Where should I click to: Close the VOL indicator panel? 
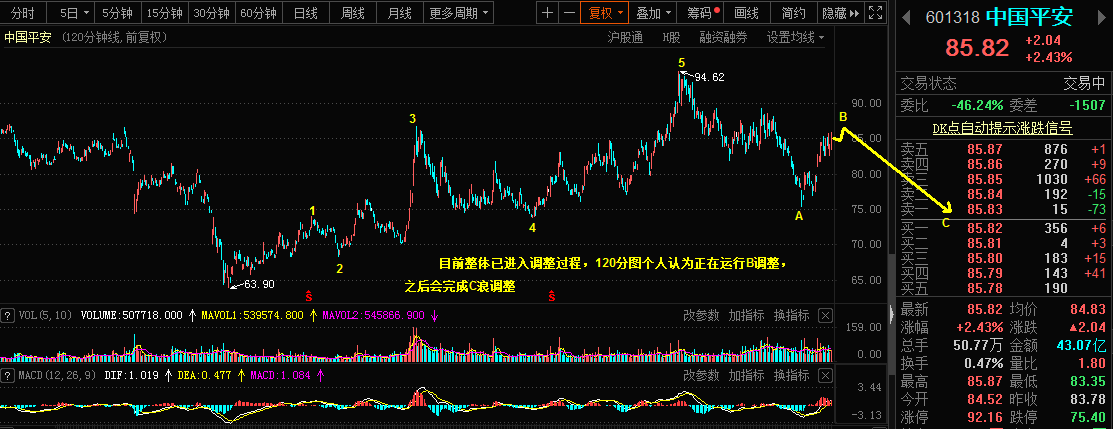(x=825, y=315)
